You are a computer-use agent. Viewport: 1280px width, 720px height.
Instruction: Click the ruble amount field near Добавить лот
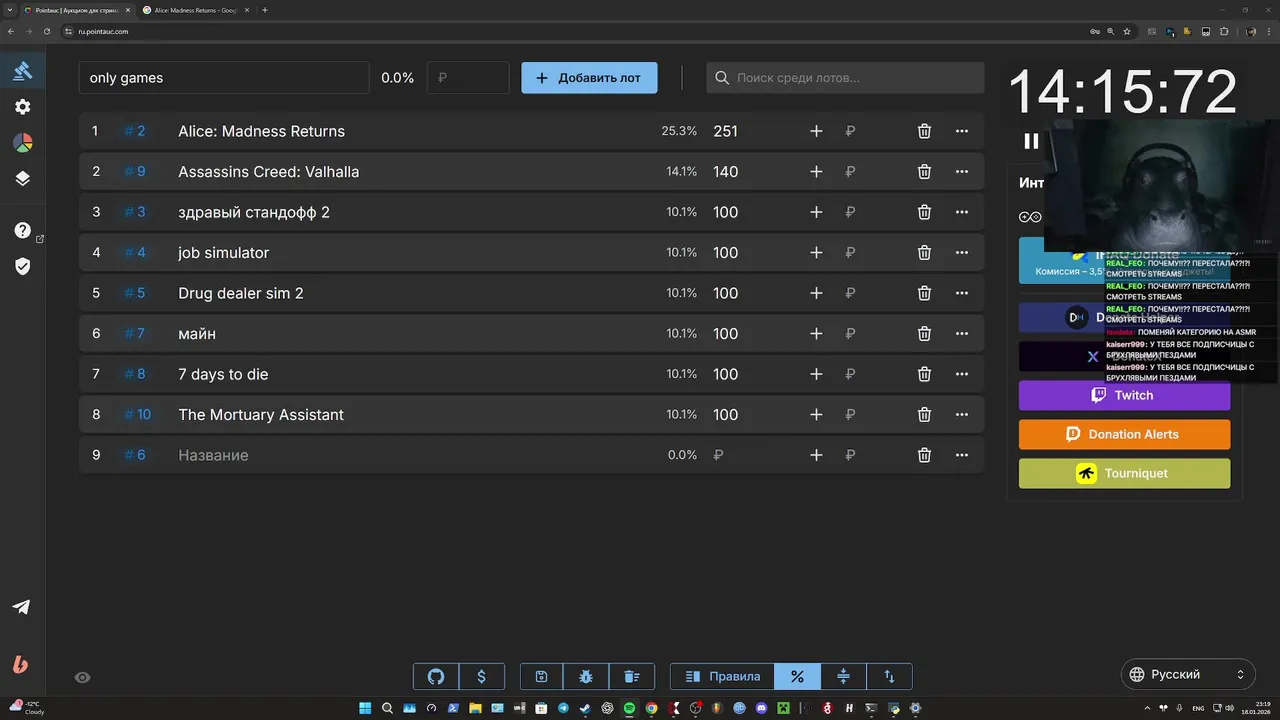pos(468,78)
